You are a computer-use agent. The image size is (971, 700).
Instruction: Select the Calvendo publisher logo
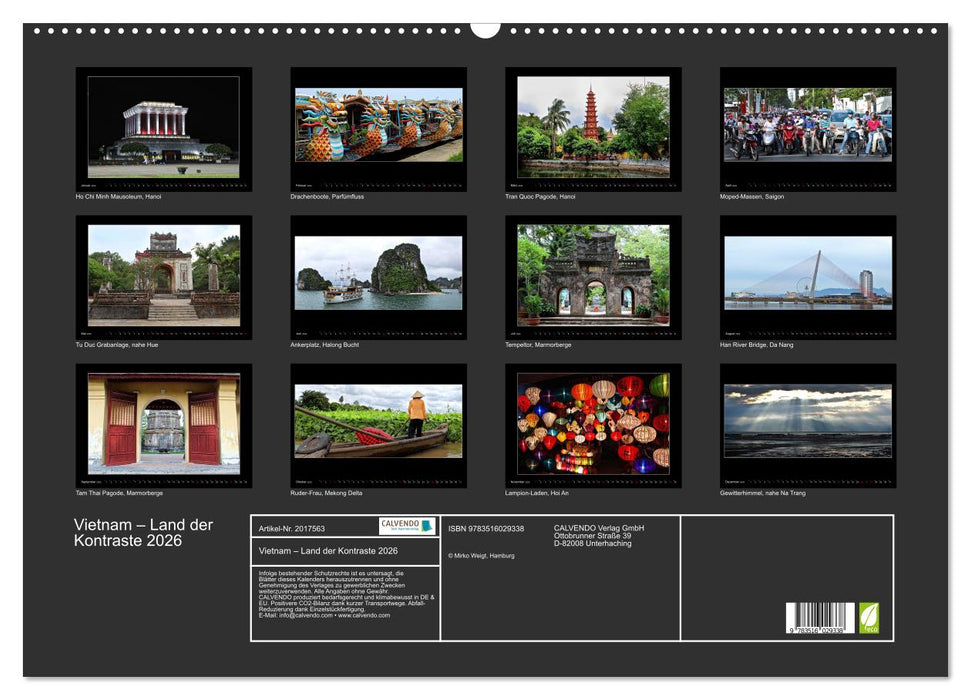point(408,527)
